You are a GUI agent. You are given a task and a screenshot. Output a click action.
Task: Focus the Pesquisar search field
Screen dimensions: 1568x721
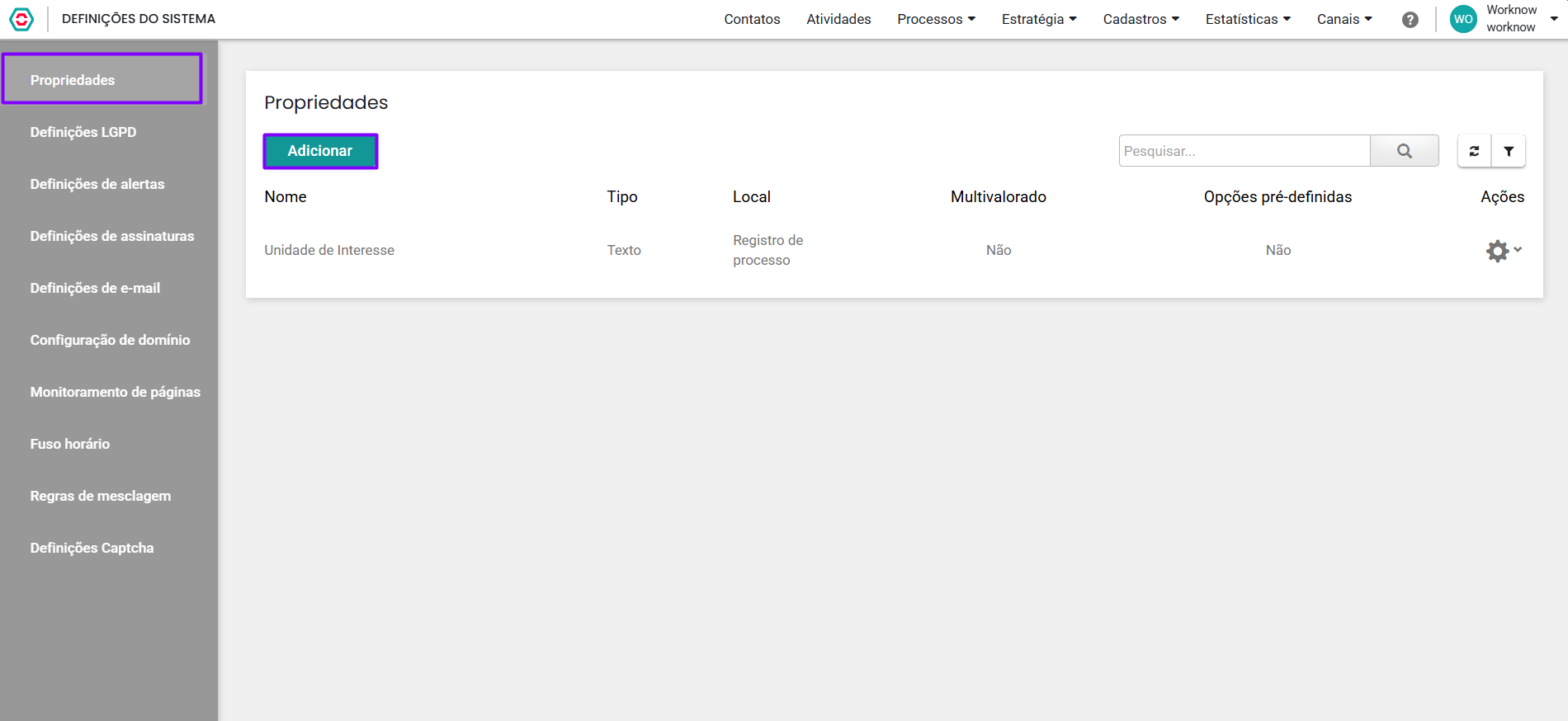pyautogui.click(x=1244, y=151)
